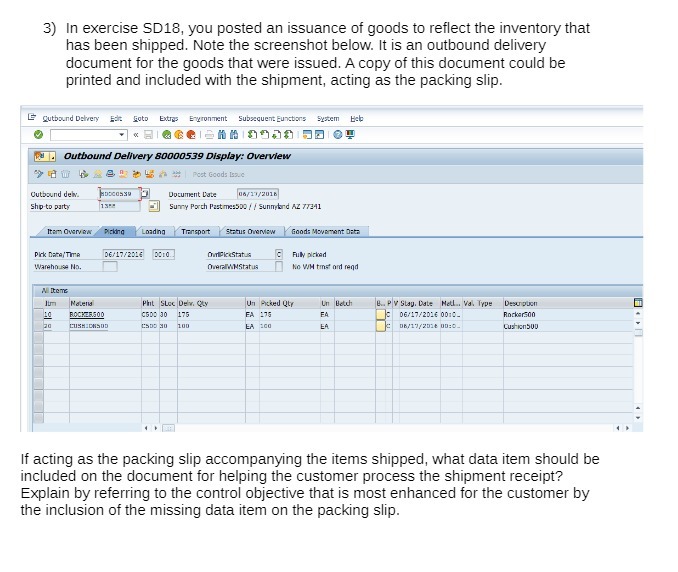Open the System menu
Viewport: 678px width, 572px height.
point(328,118)
